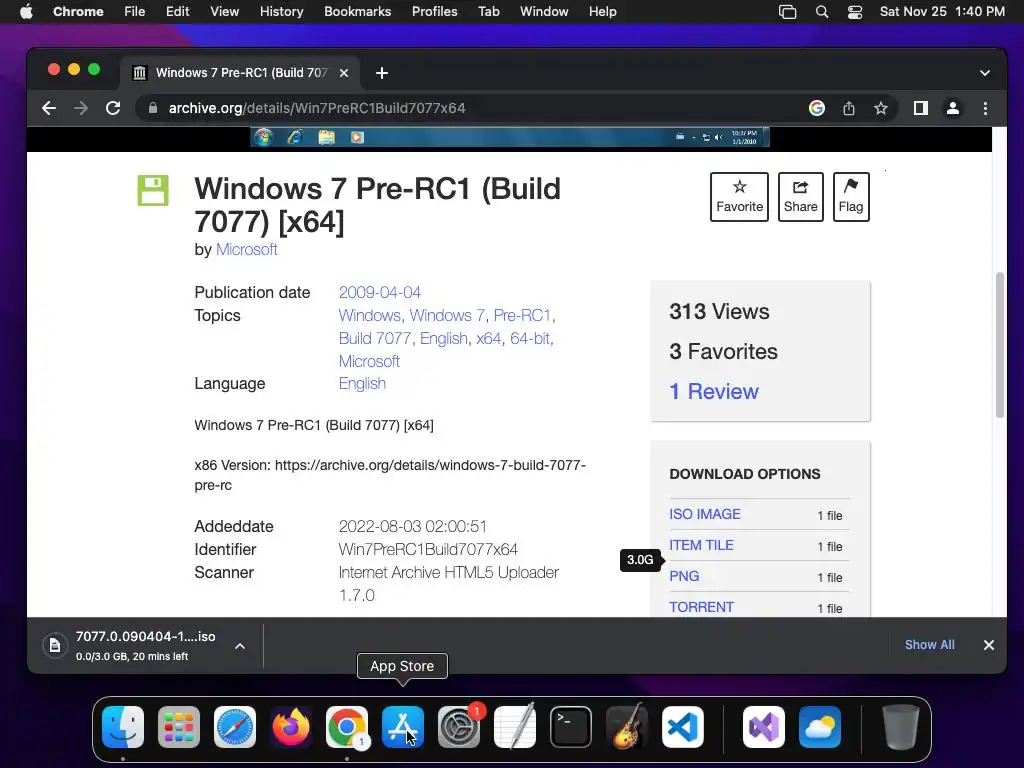Reload the archive.org page
Viewport: 1024px width, 768px height.
pyautogui.click(x=113, y=108)
